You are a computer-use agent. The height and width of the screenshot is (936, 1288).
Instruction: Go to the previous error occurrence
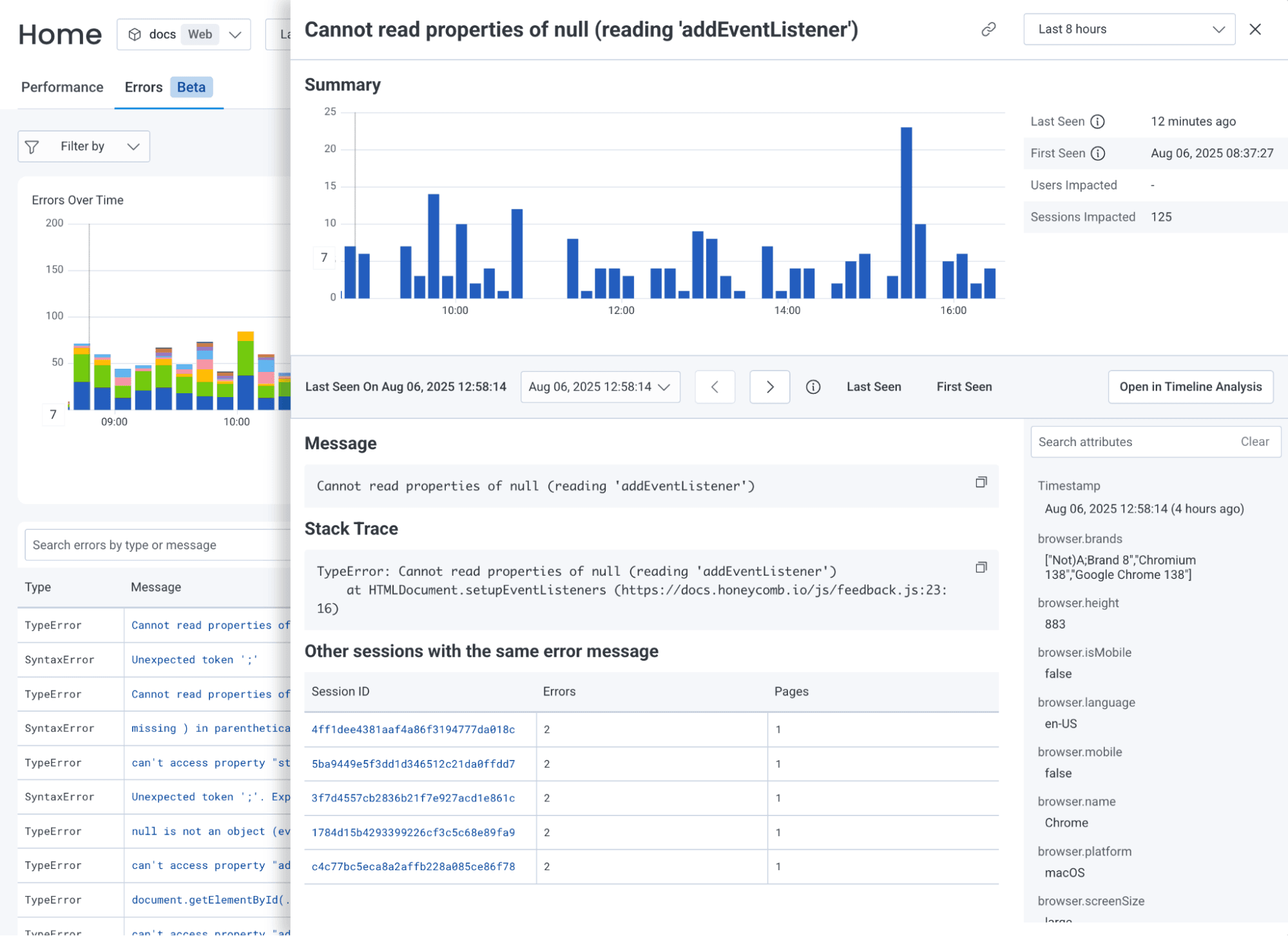715,387
